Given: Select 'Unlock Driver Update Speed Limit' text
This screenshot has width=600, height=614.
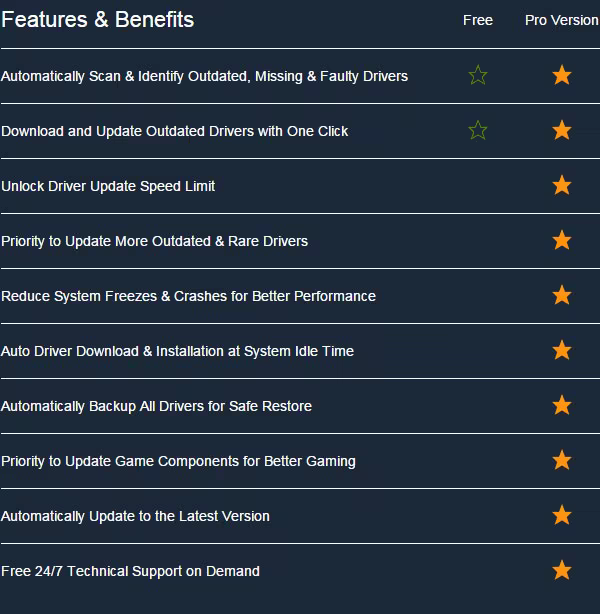Looking at the screenshot, I should point(108,186).
